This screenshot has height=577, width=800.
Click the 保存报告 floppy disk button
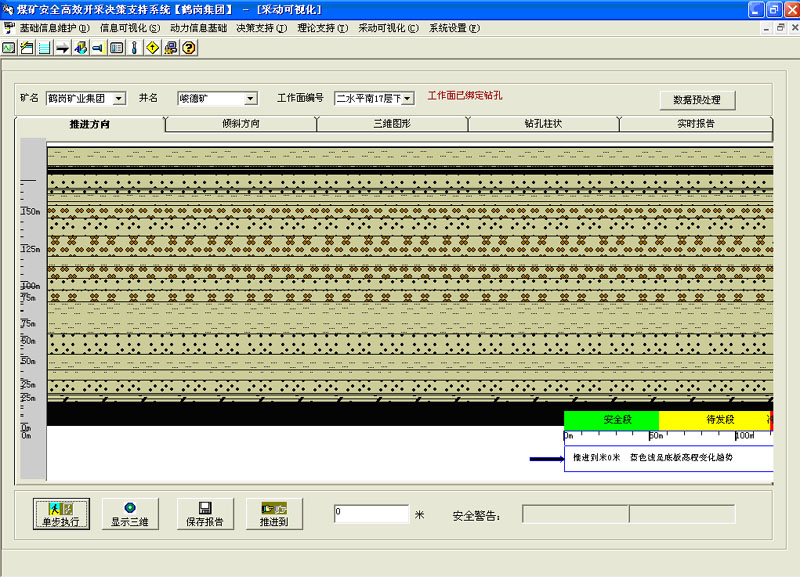tap(204, 513)
